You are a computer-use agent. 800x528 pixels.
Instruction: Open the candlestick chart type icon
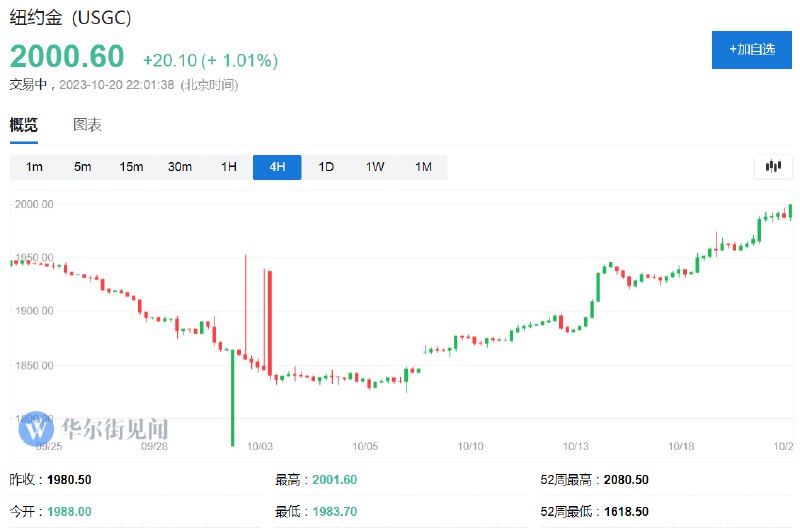(773, 166)
